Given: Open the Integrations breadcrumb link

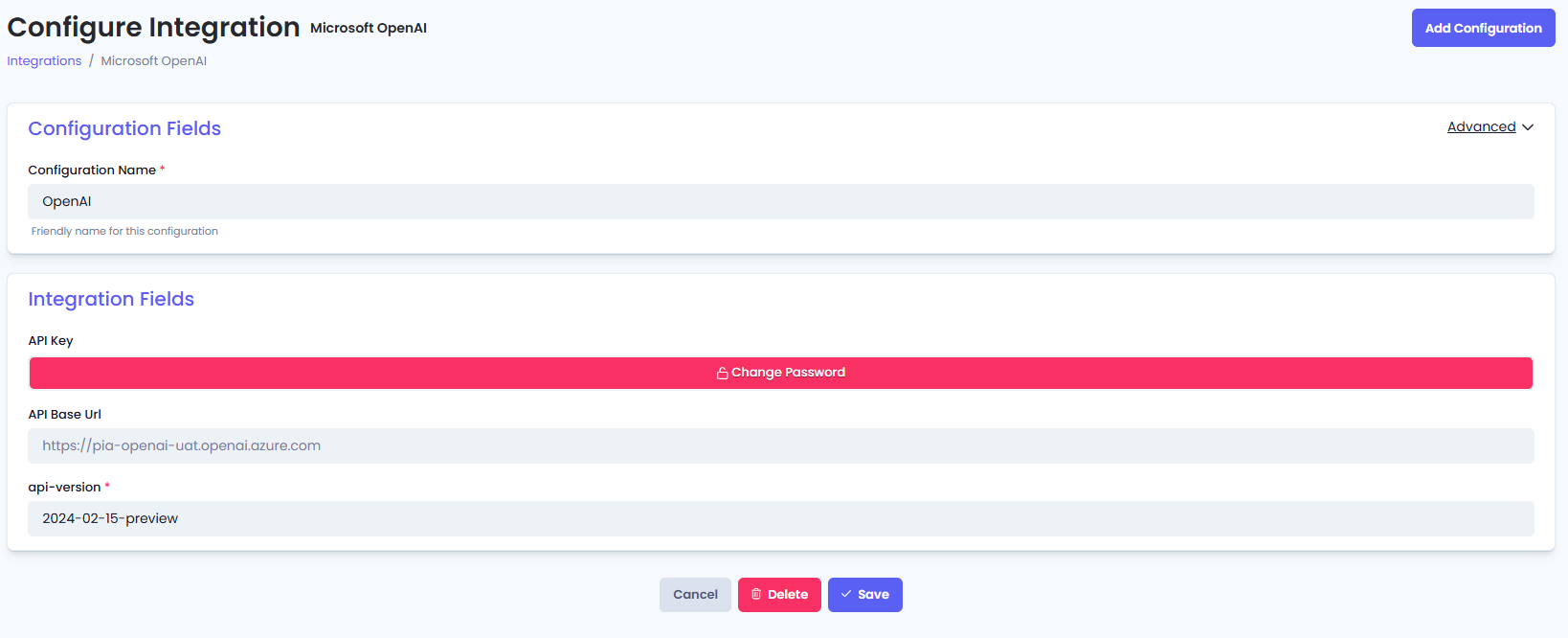Looking at the screenshot, I should pyautogui.click(x=44, y=60).
